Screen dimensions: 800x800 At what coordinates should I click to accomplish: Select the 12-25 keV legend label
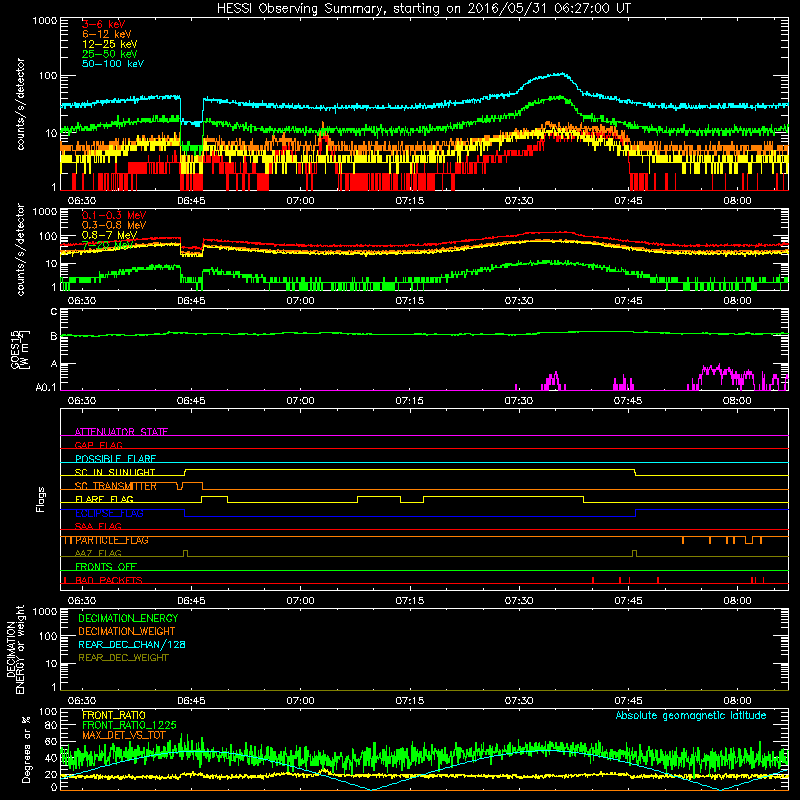pyautogui.click(x=110, y=44)
